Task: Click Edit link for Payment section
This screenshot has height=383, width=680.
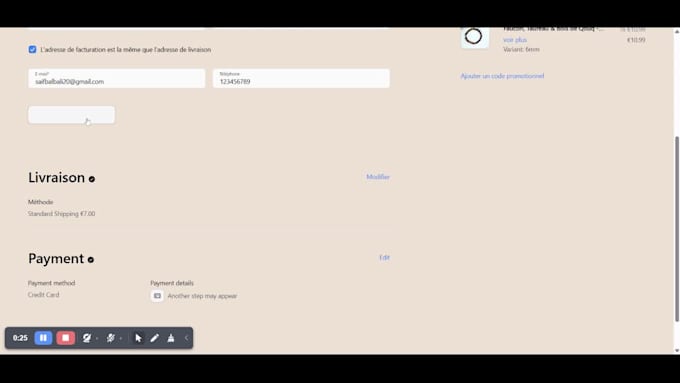Action: (x=384, y=258)
